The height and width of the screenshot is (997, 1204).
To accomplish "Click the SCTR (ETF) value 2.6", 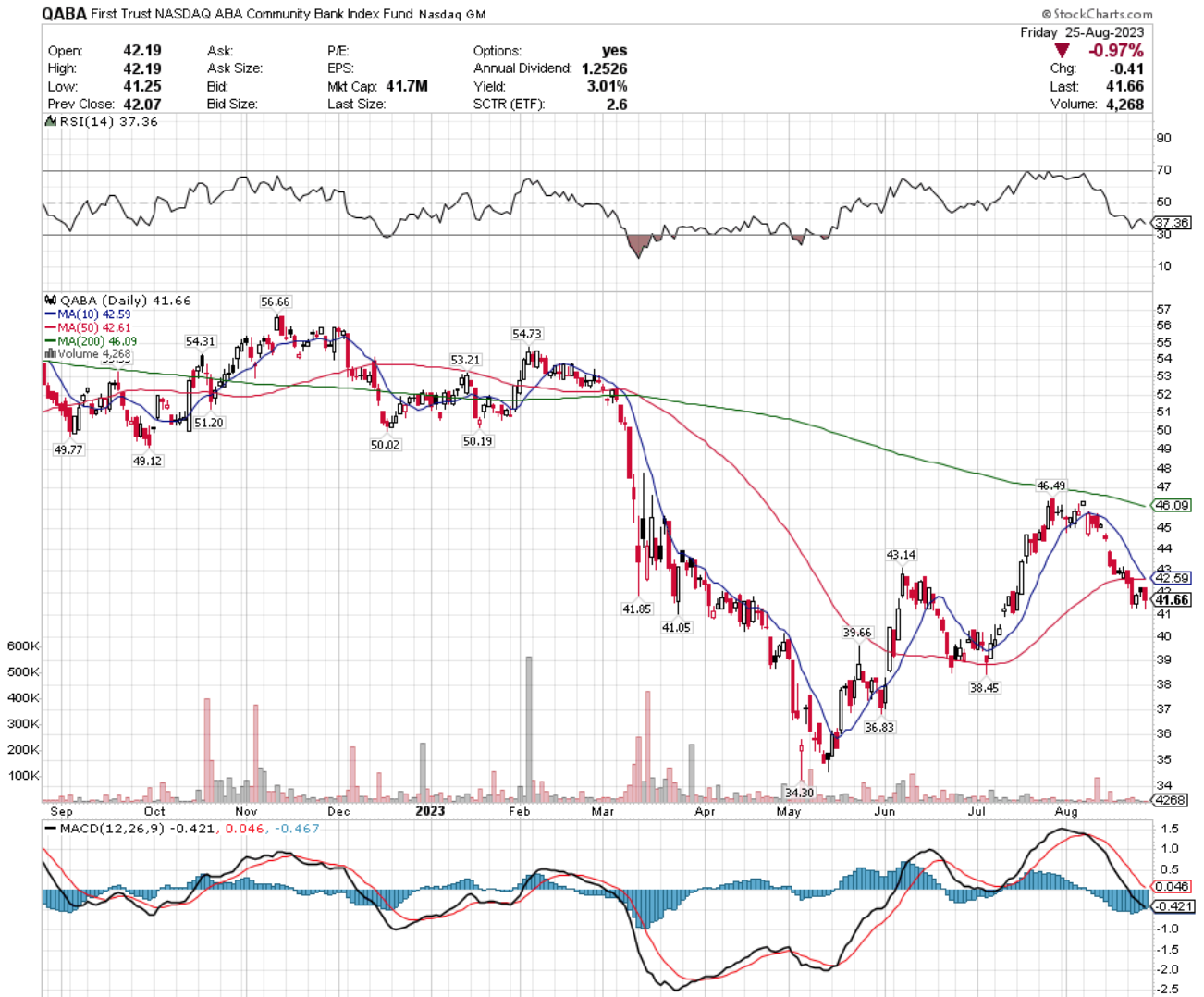I will 617,104.
